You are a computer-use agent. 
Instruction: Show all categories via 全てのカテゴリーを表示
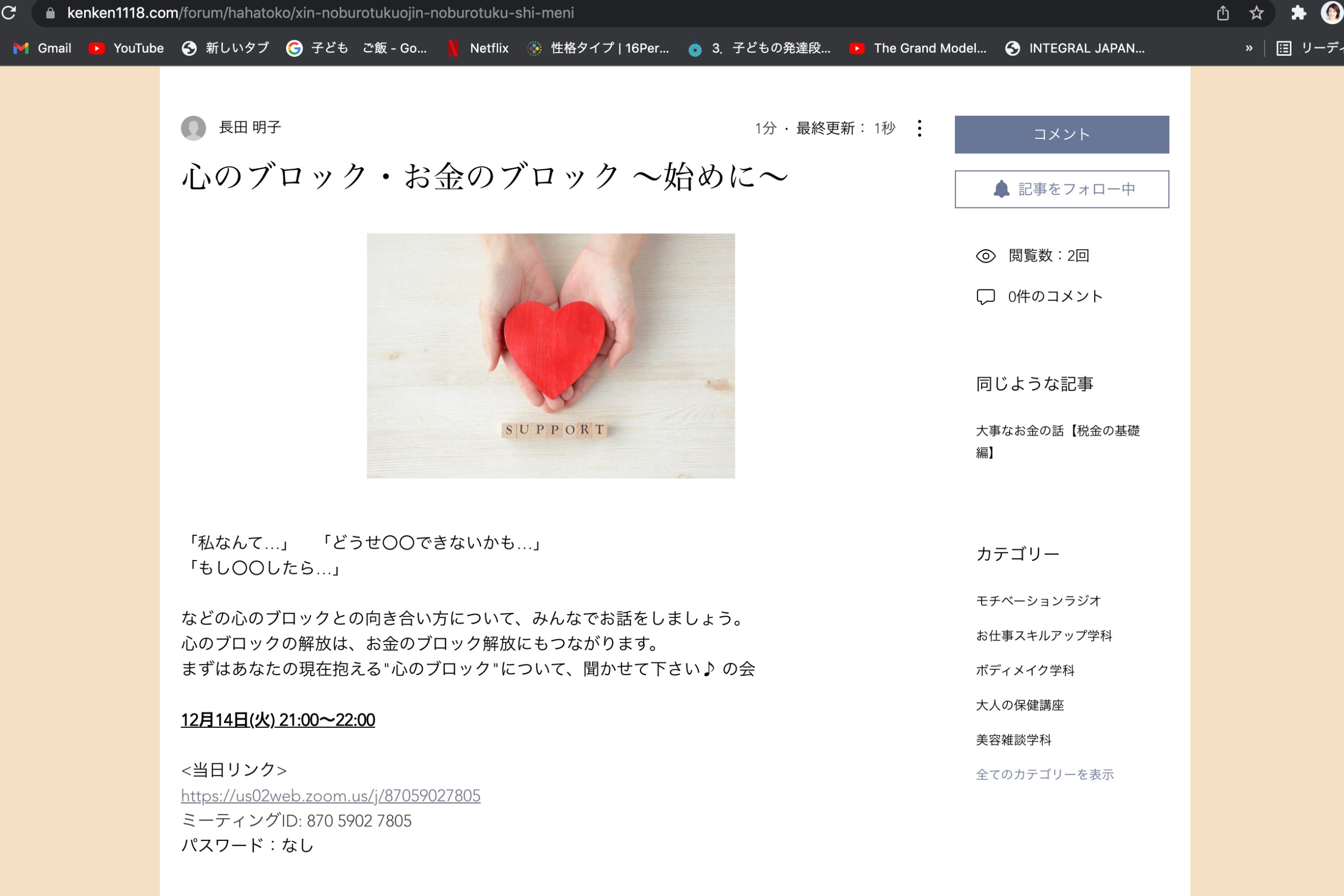1045,774
